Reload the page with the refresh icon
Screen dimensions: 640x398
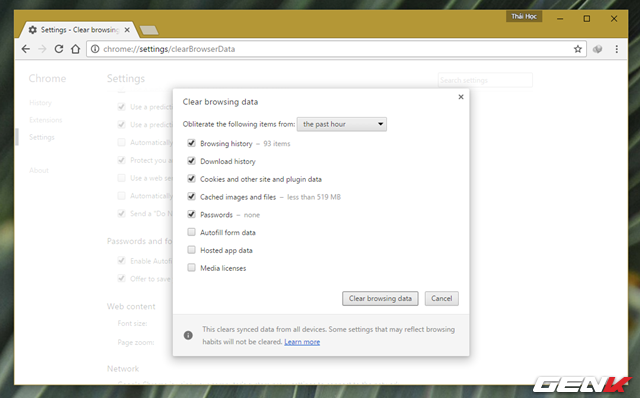[x=59, y=49]
